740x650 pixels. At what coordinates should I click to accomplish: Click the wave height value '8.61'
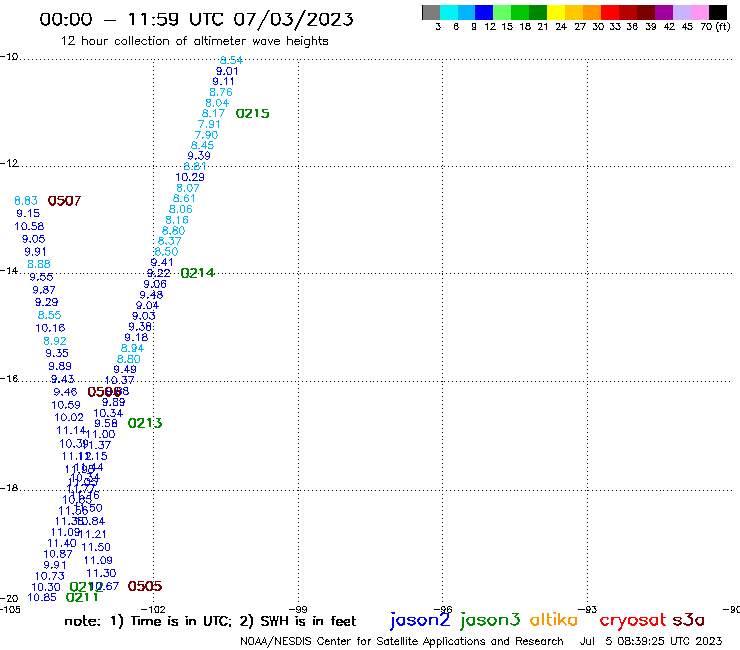(x=184, y=199)
